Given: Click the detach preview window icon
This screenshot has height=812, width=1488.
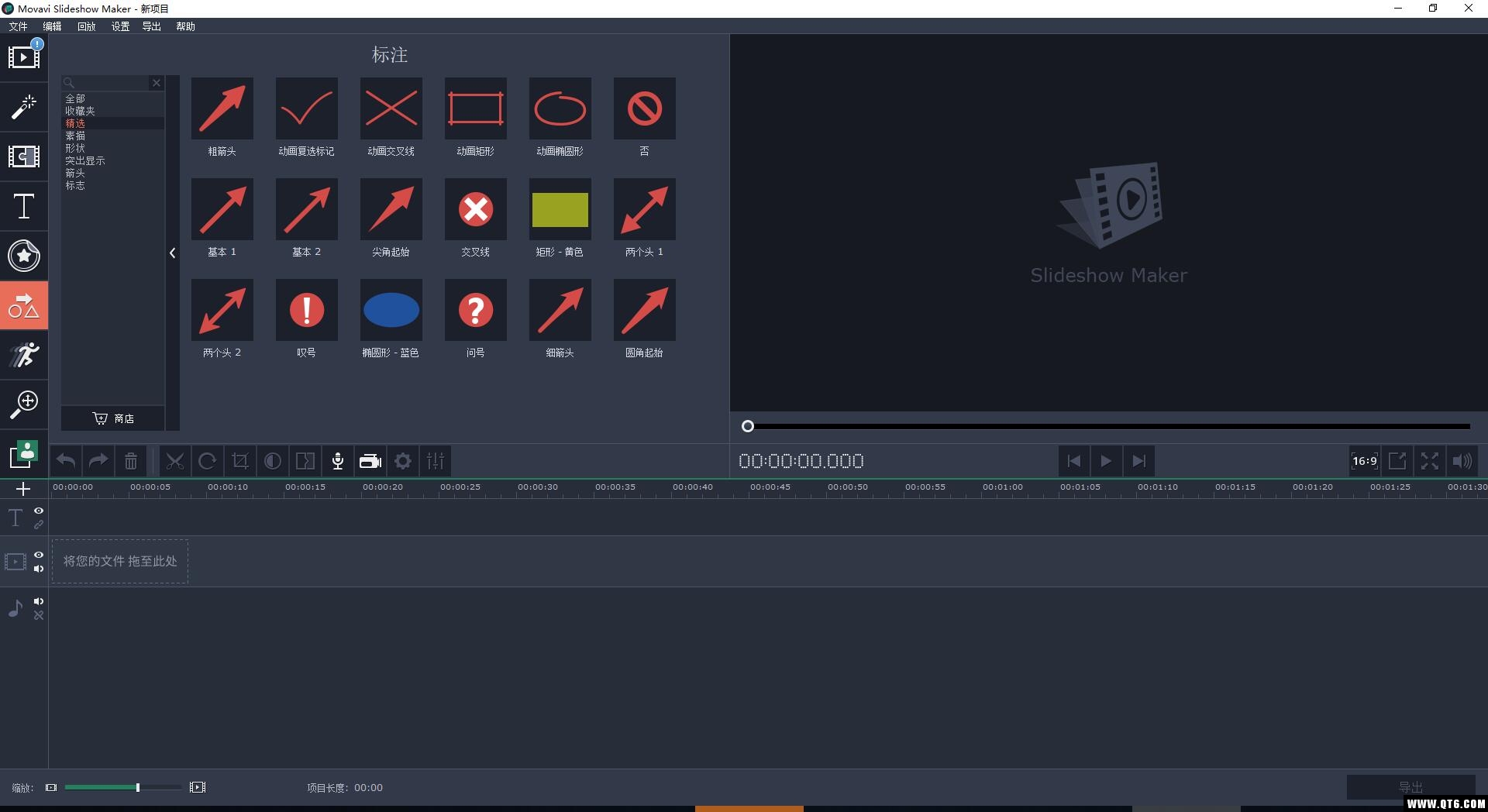Looking at the screenshot, I should click(x=1397, y=461).
